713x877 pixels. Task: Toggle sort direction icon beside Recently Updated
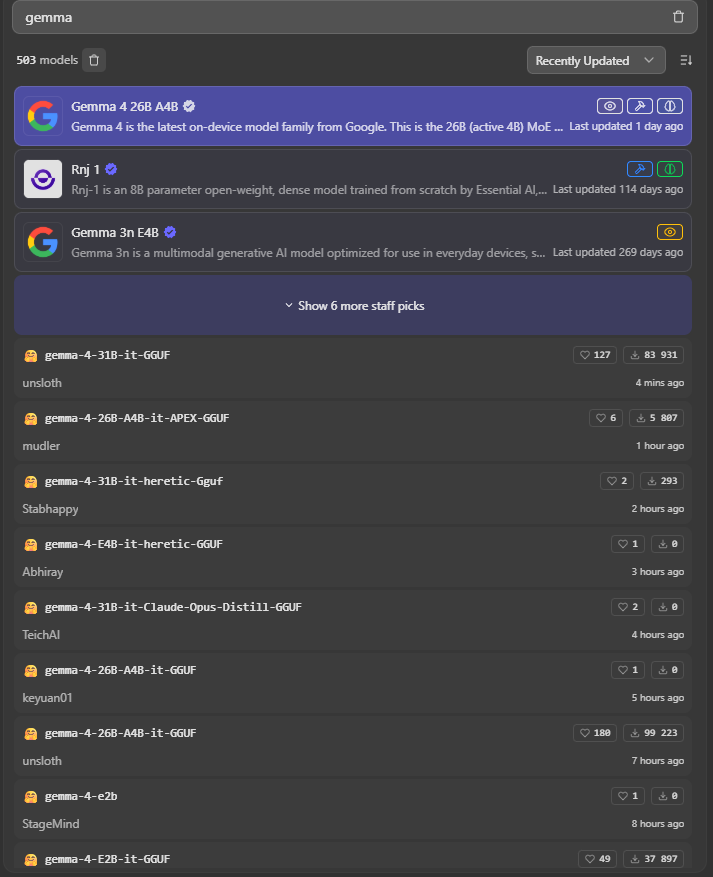[686, 60]
